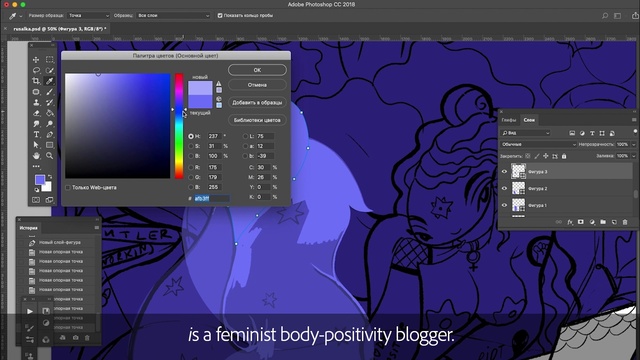
Task: Click Добавить в образцы button
Action: tap(257, 102)
